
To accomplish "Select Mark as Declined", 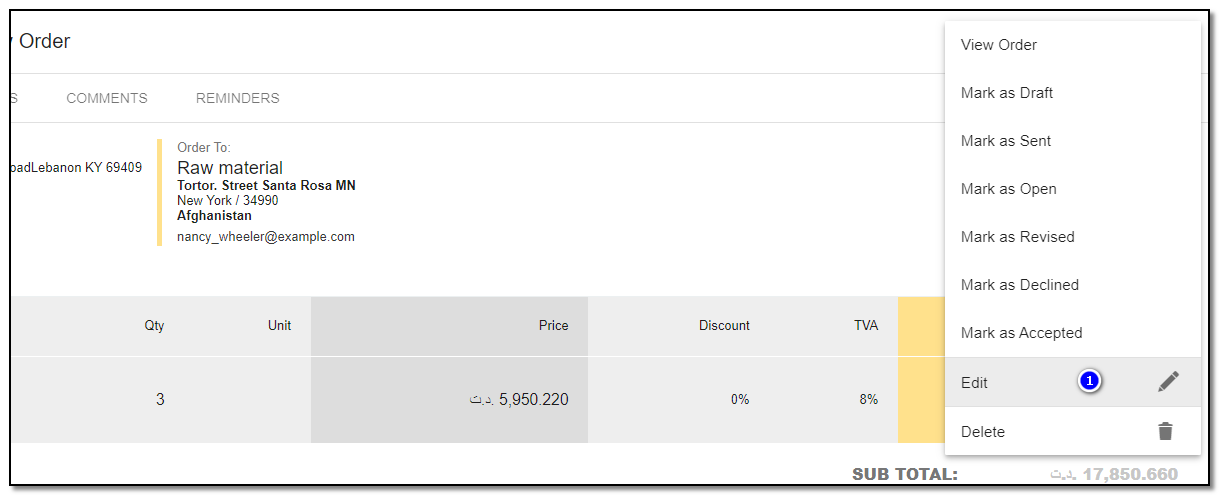I will (x=1019, y=285).
